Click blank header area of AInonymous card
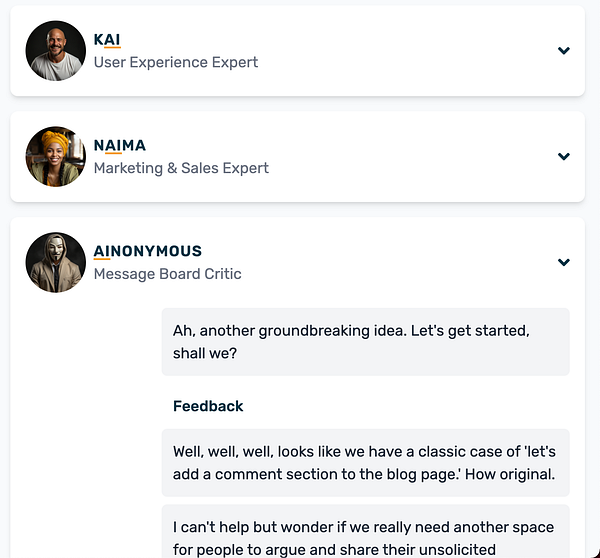The height and width of the screenshot is (558, 600). (400, 263)
